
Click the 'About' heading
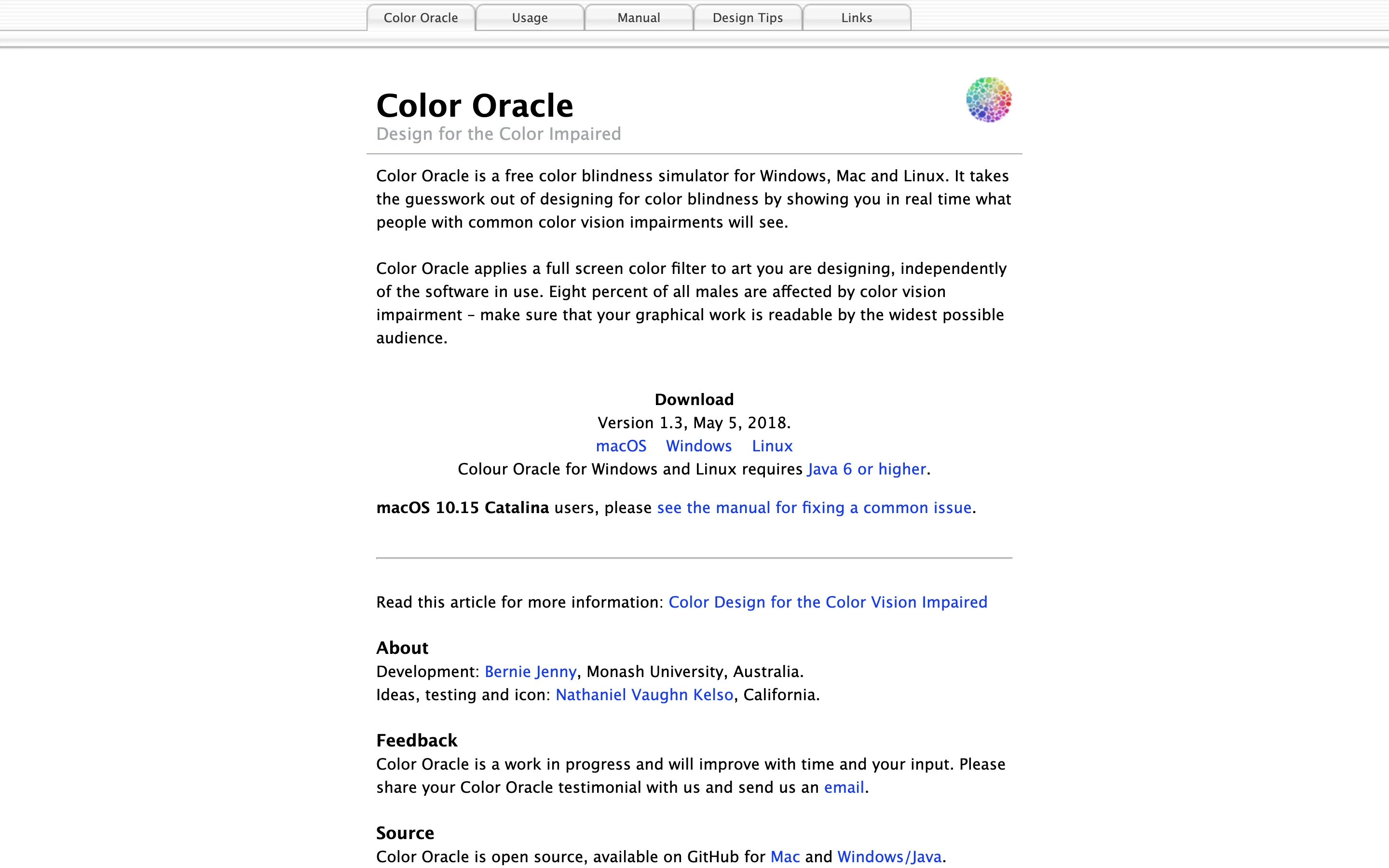(402, 648)
